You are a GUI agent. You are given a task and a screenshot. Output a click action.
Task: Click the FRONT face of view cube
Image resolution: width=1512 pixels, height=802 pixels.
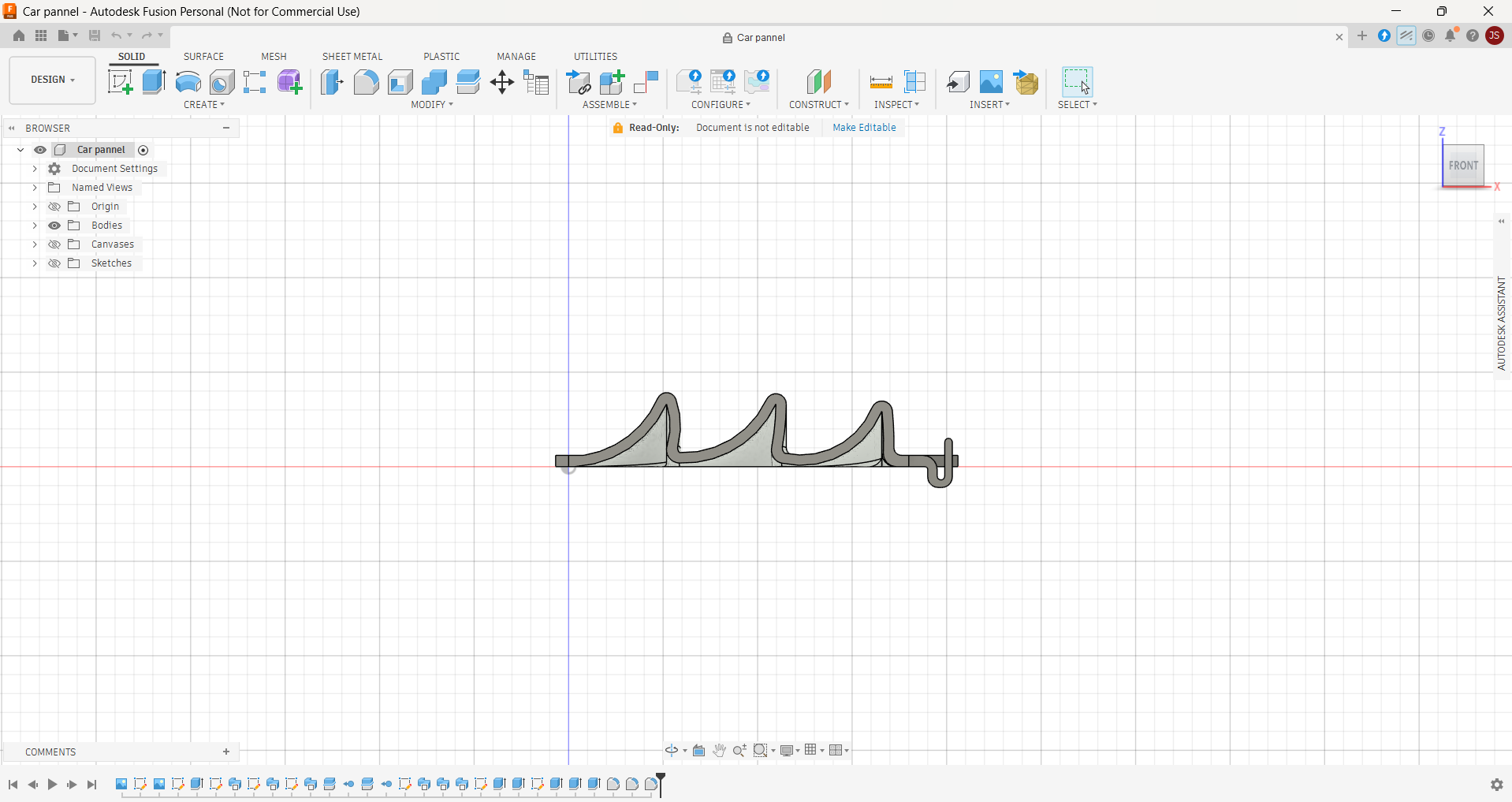pos(1463,166)
